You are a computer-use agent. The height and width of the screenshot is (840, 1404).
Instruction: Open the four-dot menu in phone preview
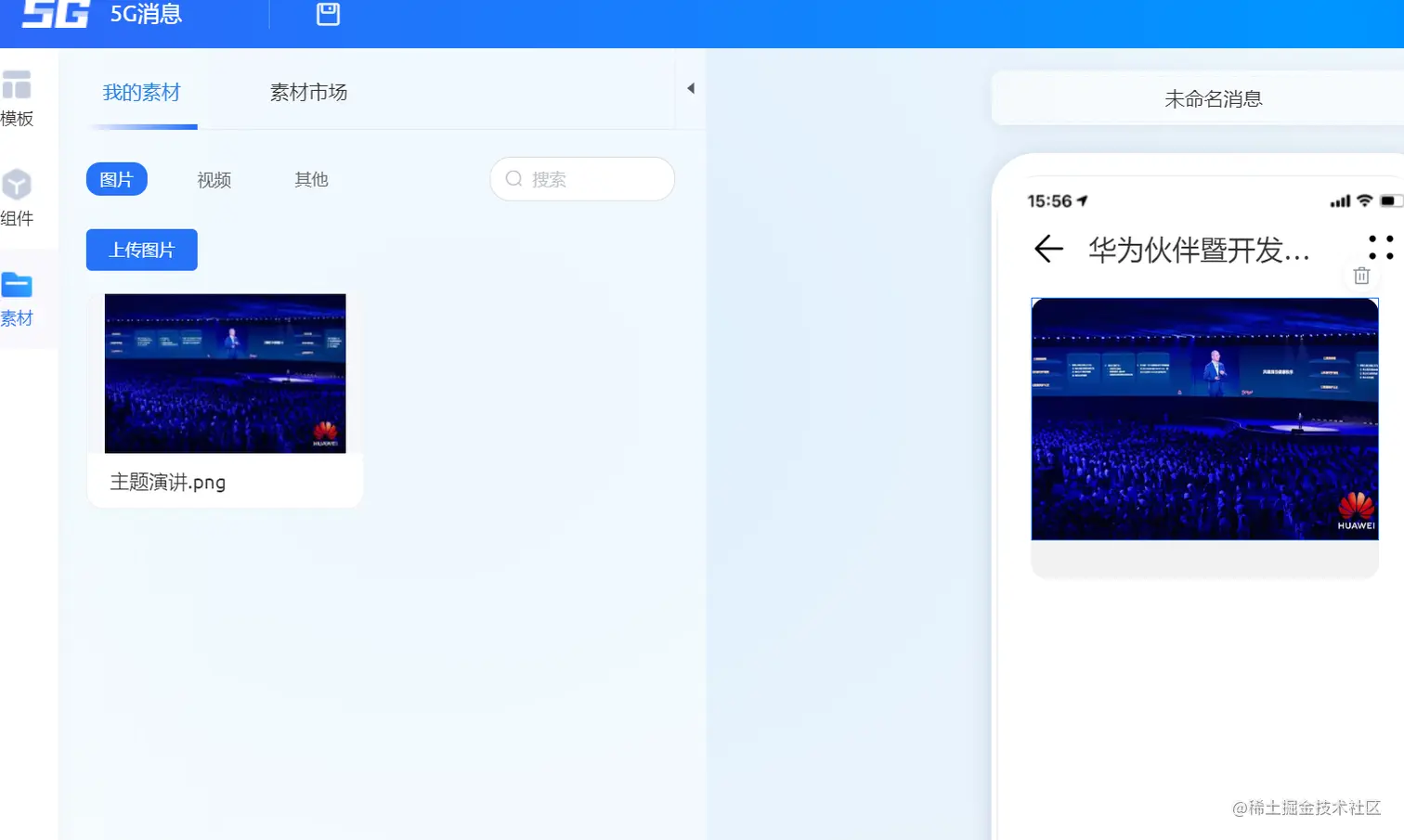1381,247
